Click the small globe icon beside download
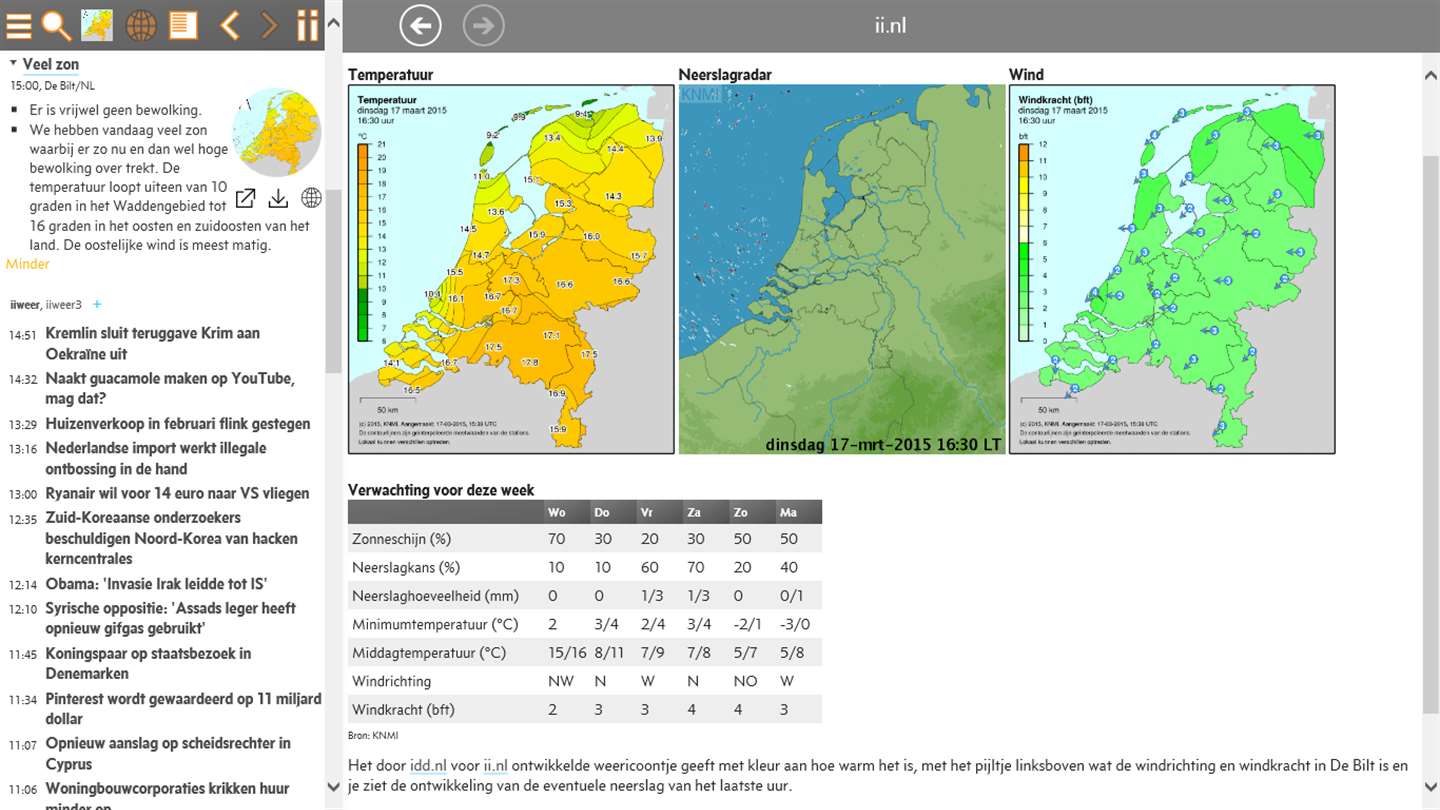Viewport: 1440px width, 810px height. pos(311,198)
